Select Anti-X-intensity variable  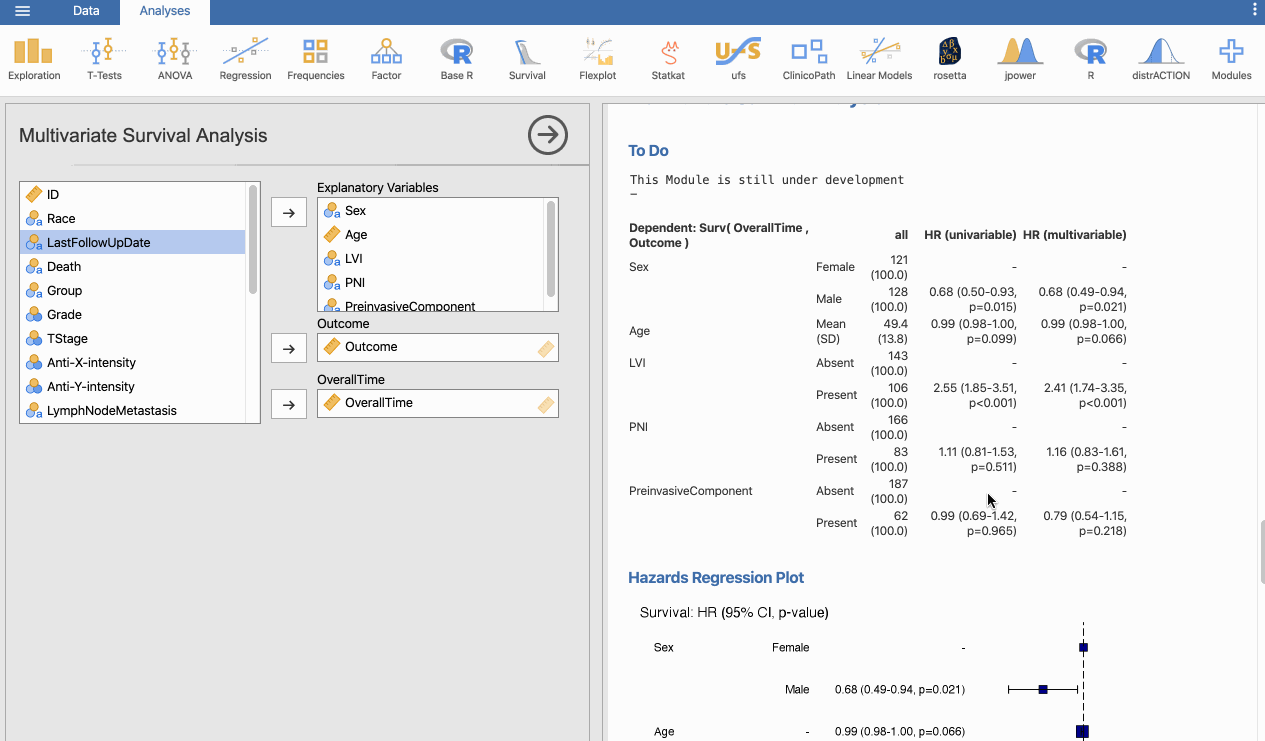(133, 362)
